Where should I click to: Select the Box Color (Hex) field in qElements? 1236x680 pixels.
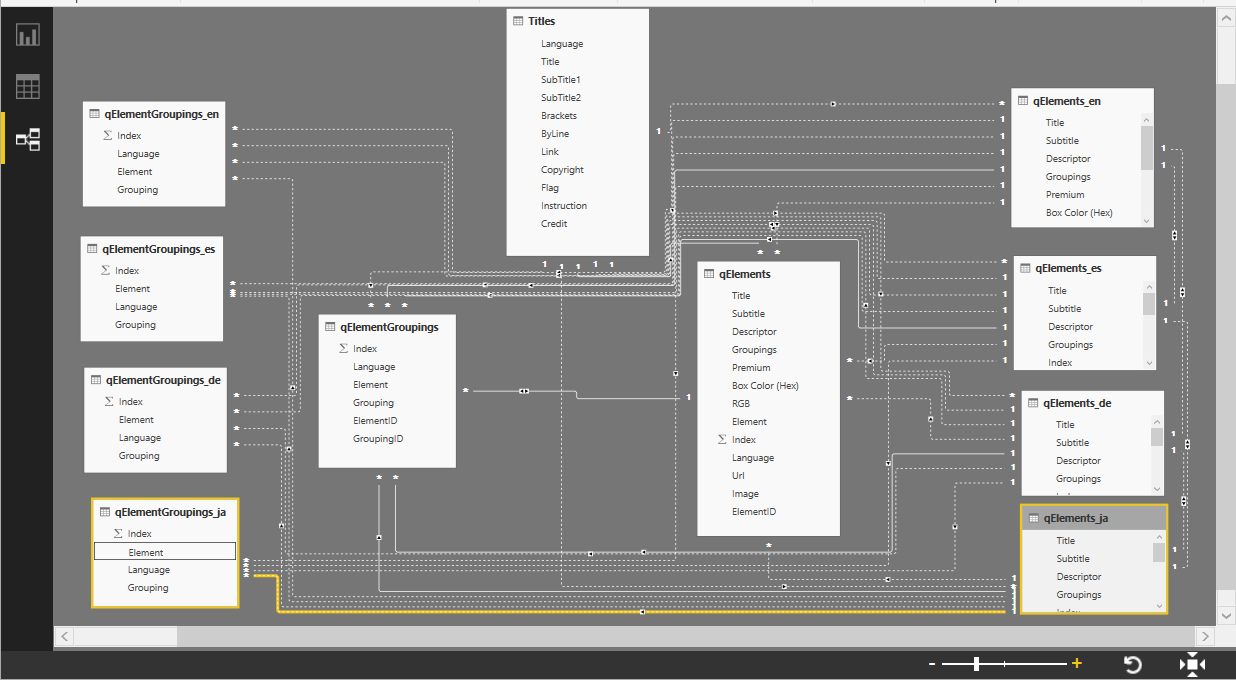[762, 385]
